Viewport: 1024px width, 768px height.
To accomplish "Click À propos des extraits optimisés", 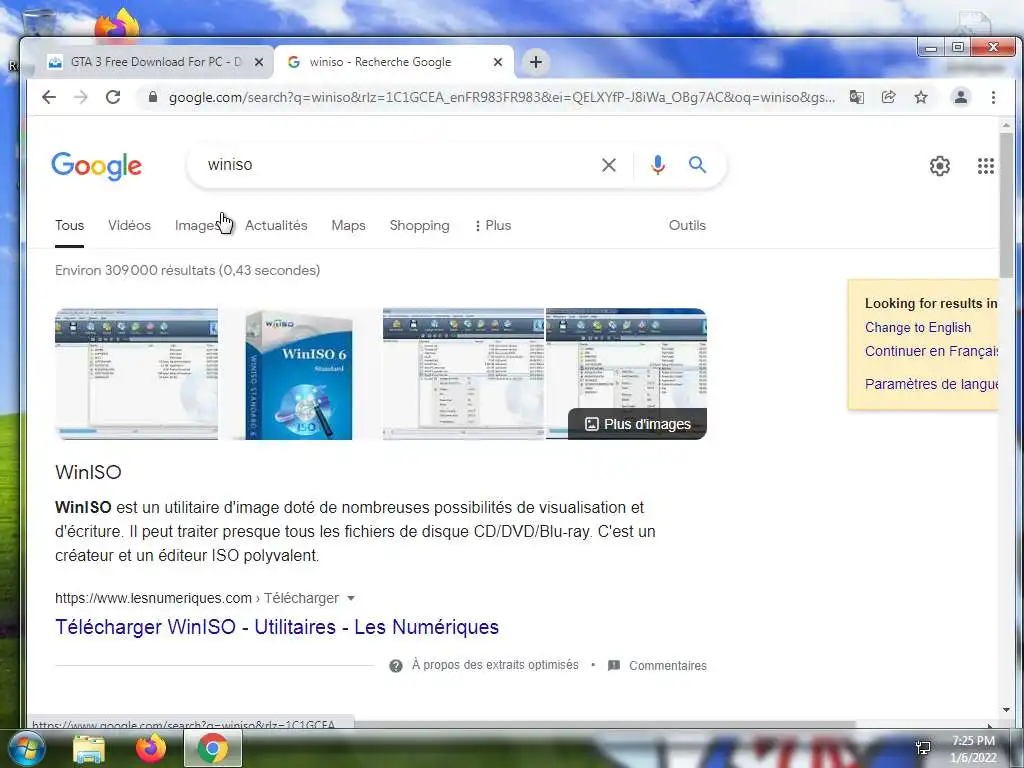I will [495, 665].
